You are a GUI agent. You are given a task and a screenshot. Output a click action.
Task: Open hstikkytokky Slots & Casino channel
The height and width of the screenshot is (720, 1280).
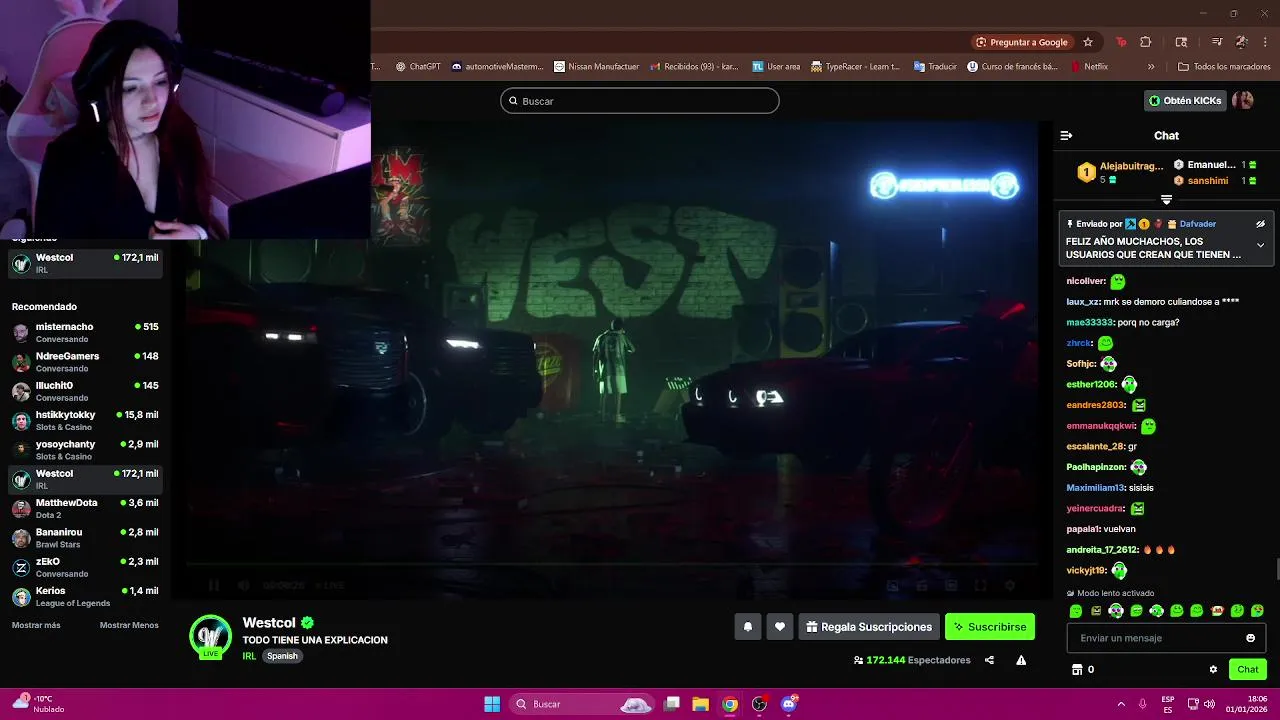[x=85, y=420]
